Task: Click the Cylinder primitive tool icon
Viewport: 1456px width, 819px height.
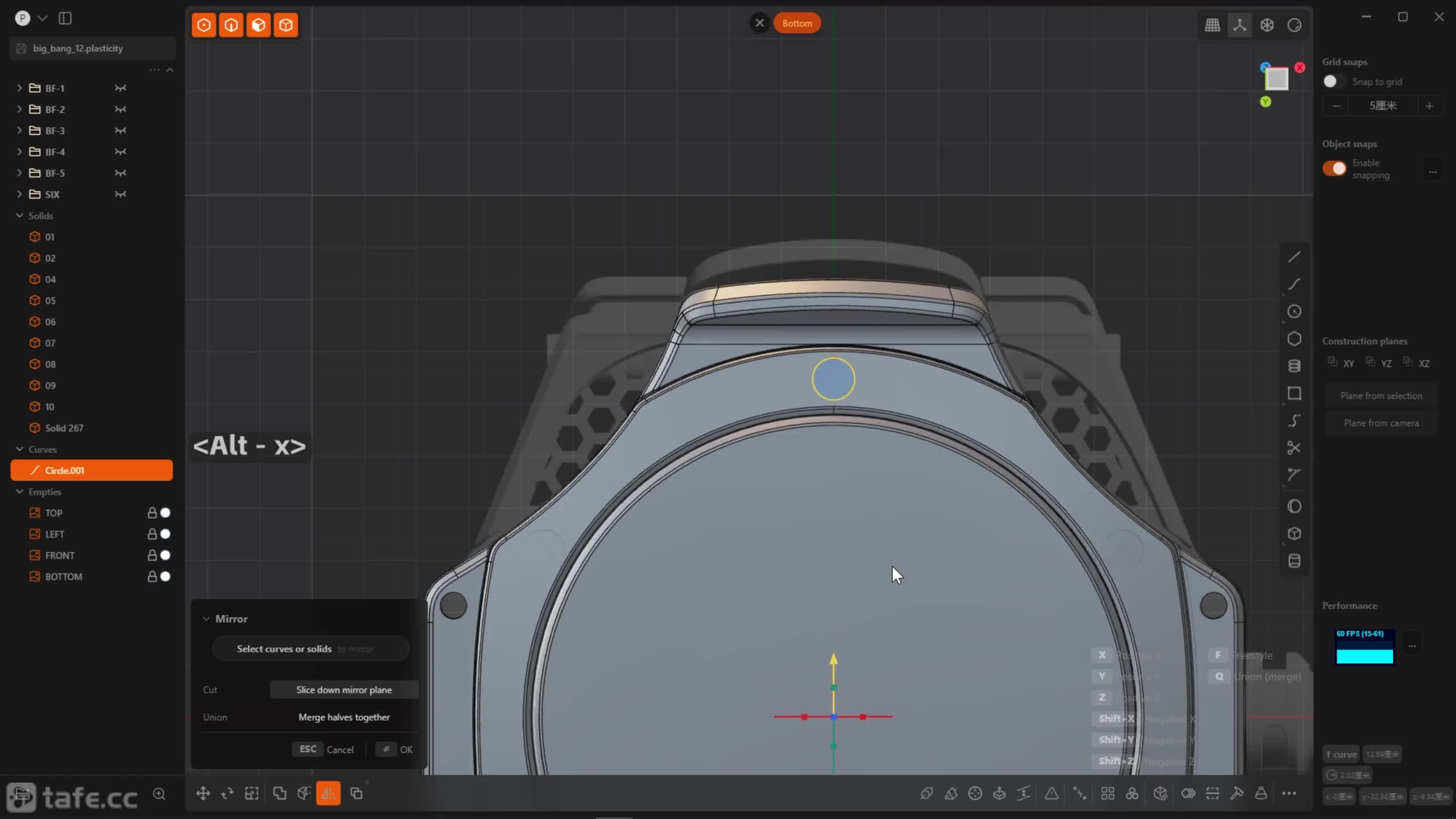Action: pyautogui.click(x=1294, y=561)
